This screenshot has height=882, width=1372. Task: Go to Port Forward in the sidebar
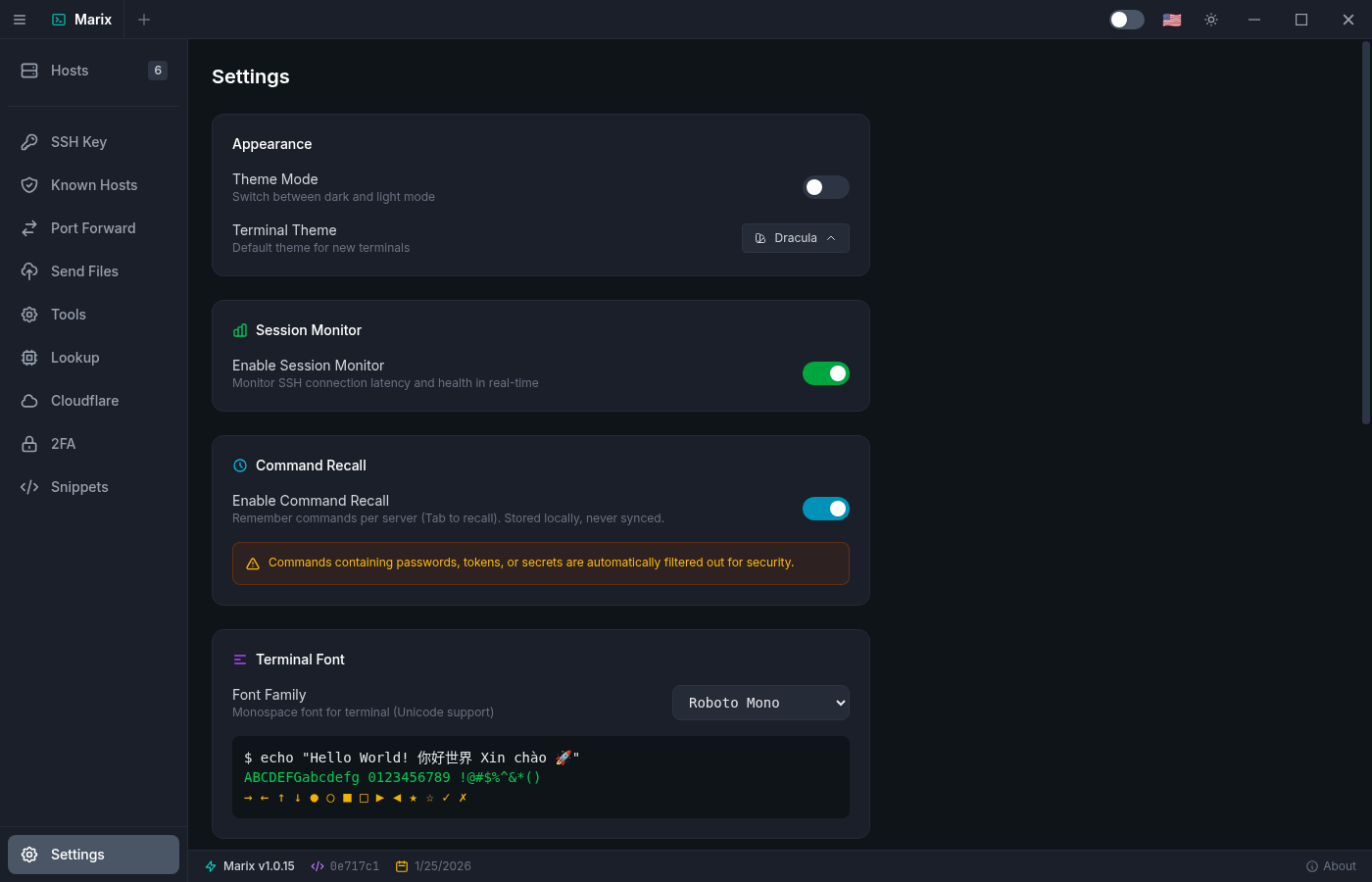coord(93,227)
